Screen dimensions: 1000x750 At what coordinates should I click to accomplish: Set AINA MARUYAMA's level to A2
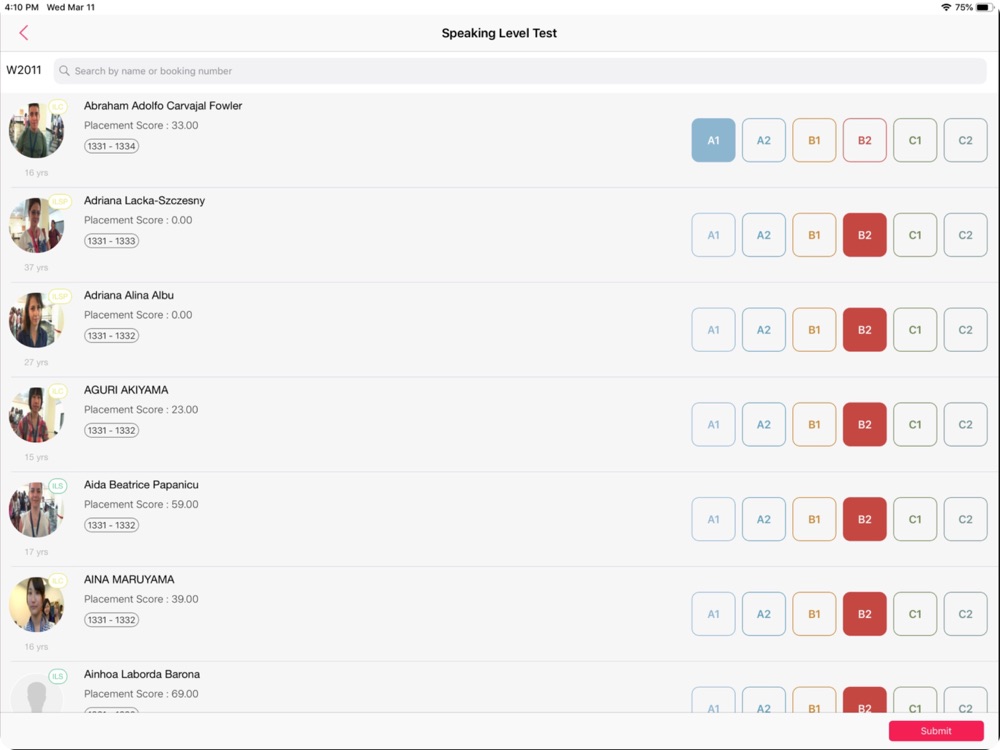[763, 614]
